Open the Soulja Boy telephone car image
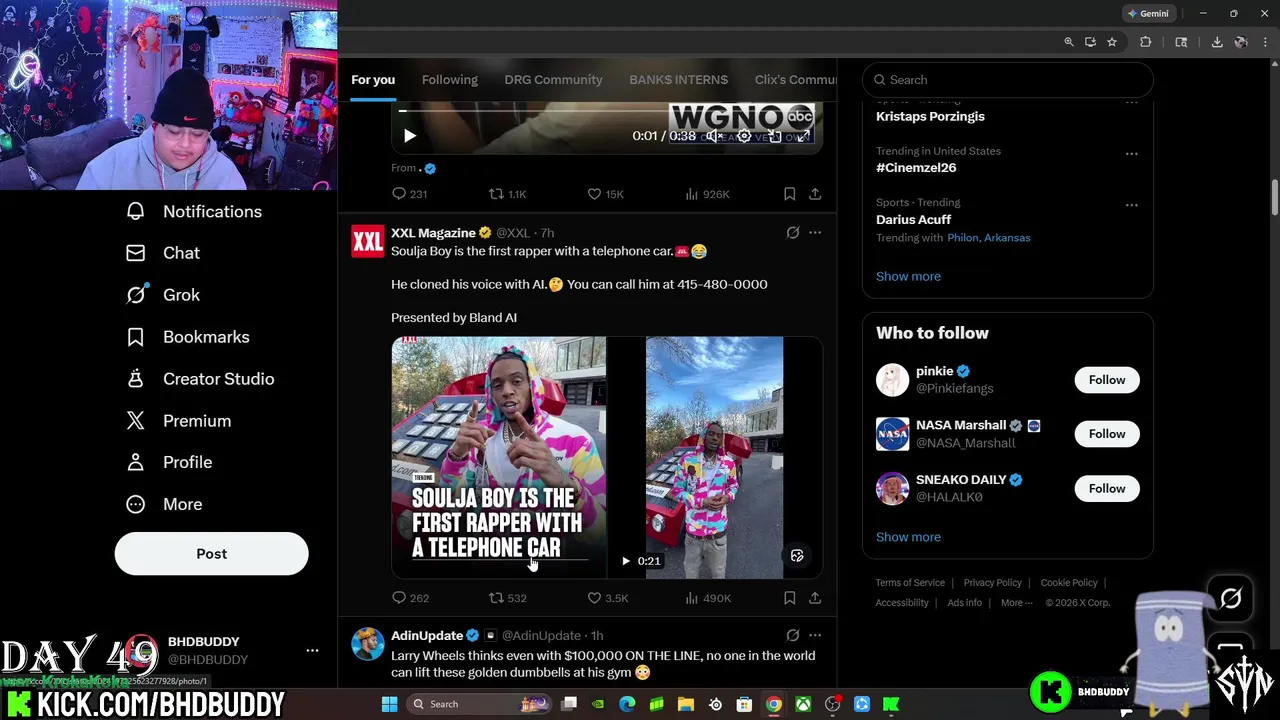 click(499, 457)
